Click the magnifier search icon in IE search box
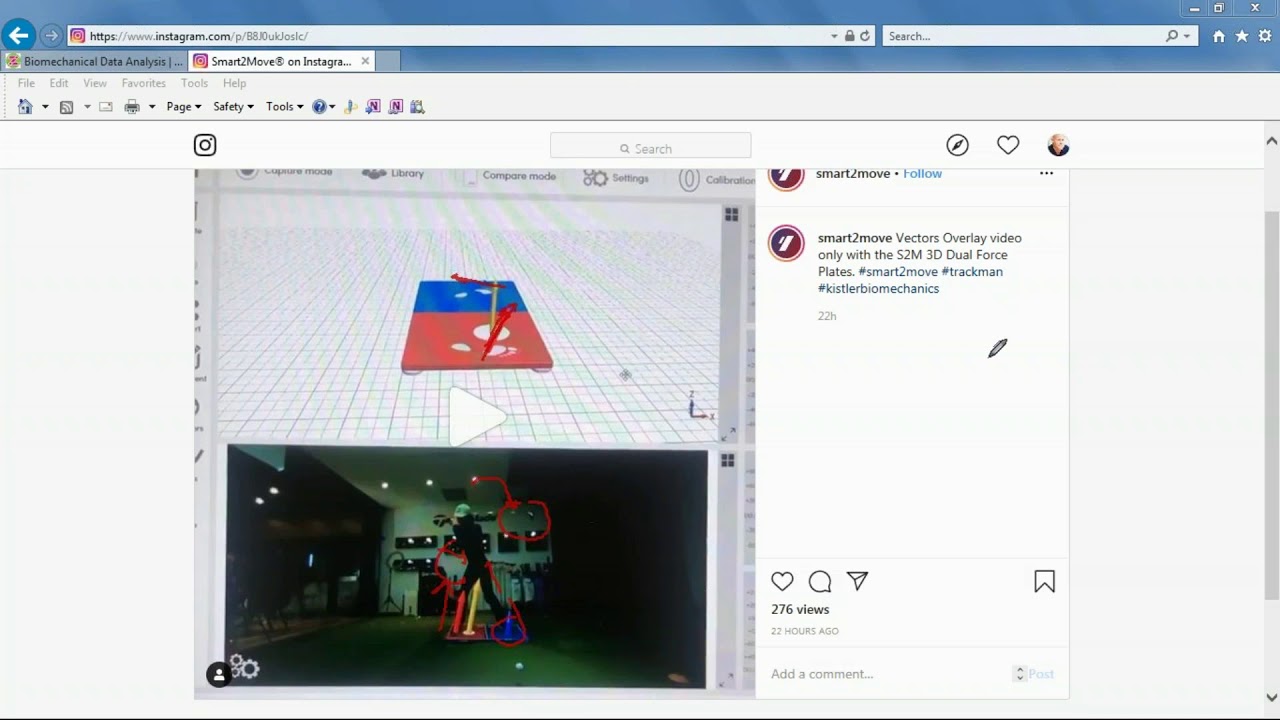Viewport: 1280px width, 720px height. tap(1172, 36)
